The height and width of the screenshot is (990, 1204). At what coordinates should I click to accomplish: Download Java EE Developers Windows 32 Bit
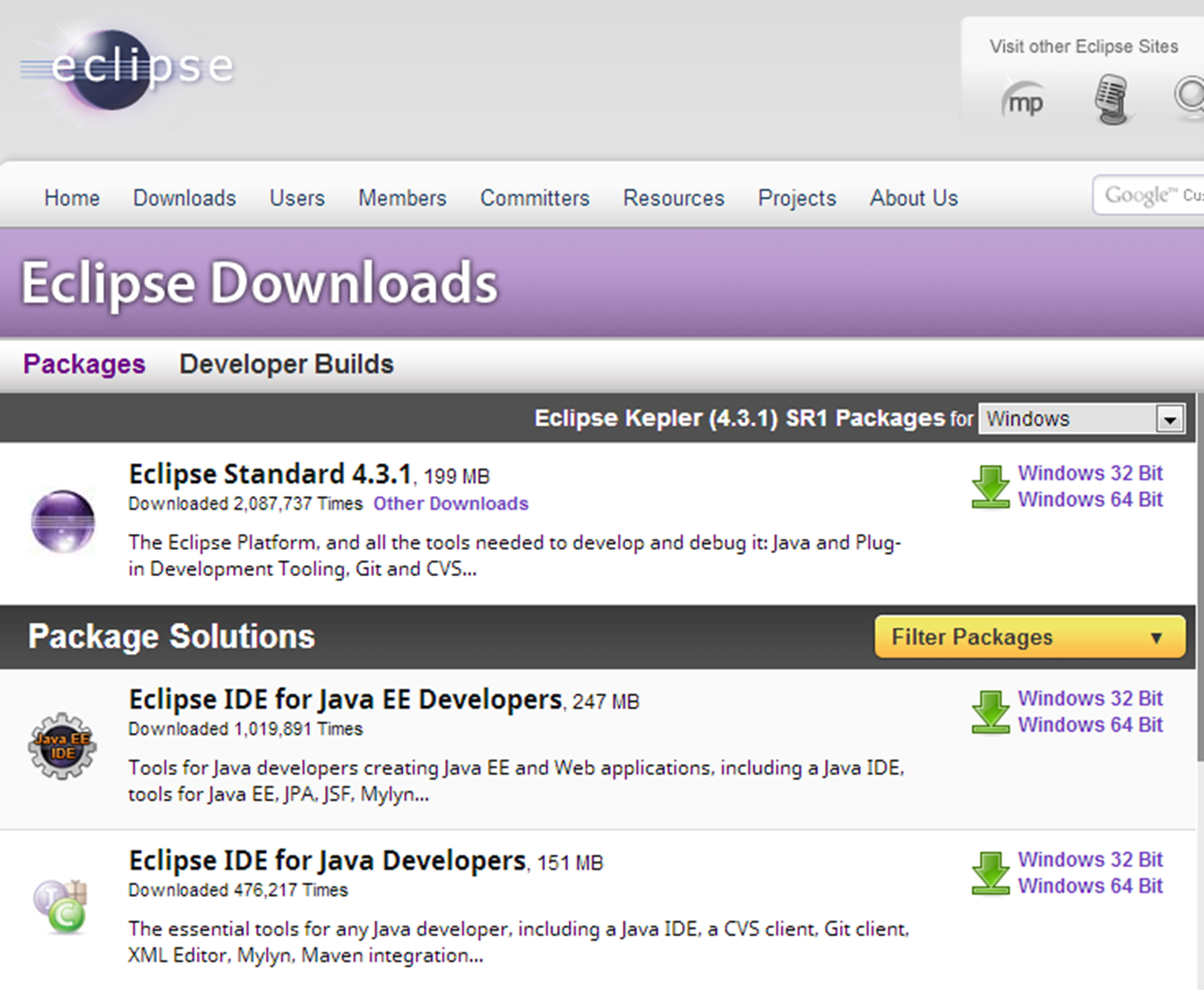[x=1089, y=699]
